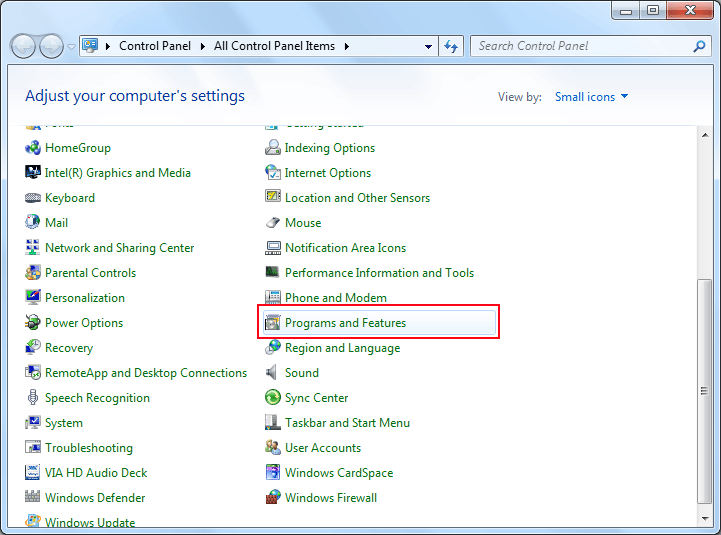Open the View by Small icons dropdown

pyautogui.click(x=591, y=97)
